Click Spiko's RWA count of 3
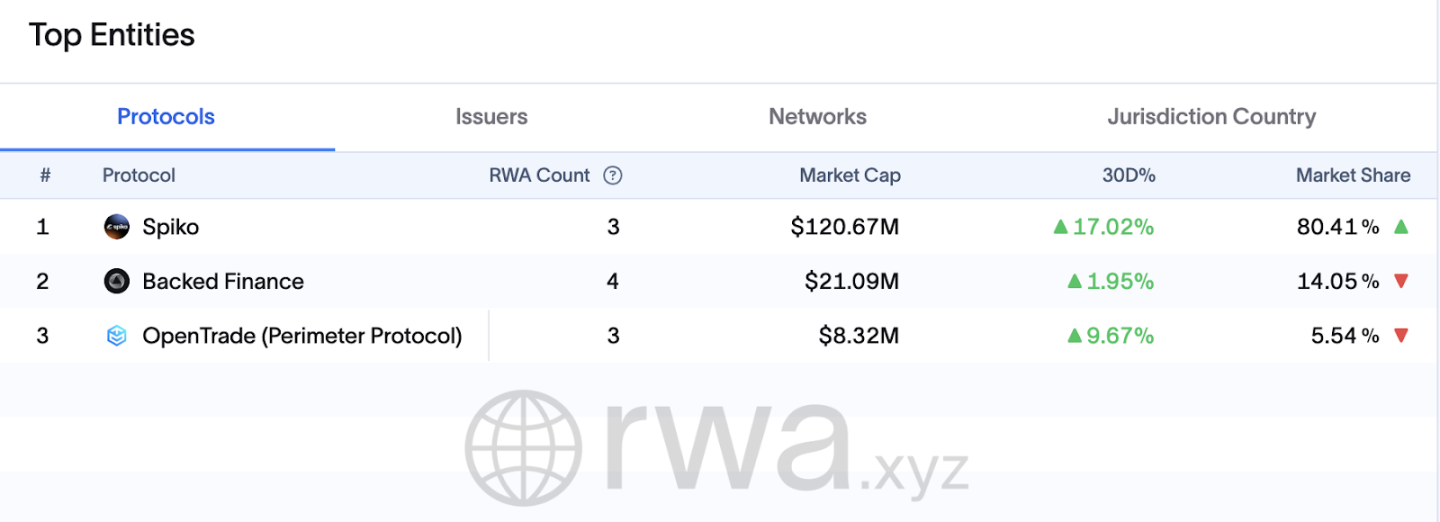 (x=613, y=227)
